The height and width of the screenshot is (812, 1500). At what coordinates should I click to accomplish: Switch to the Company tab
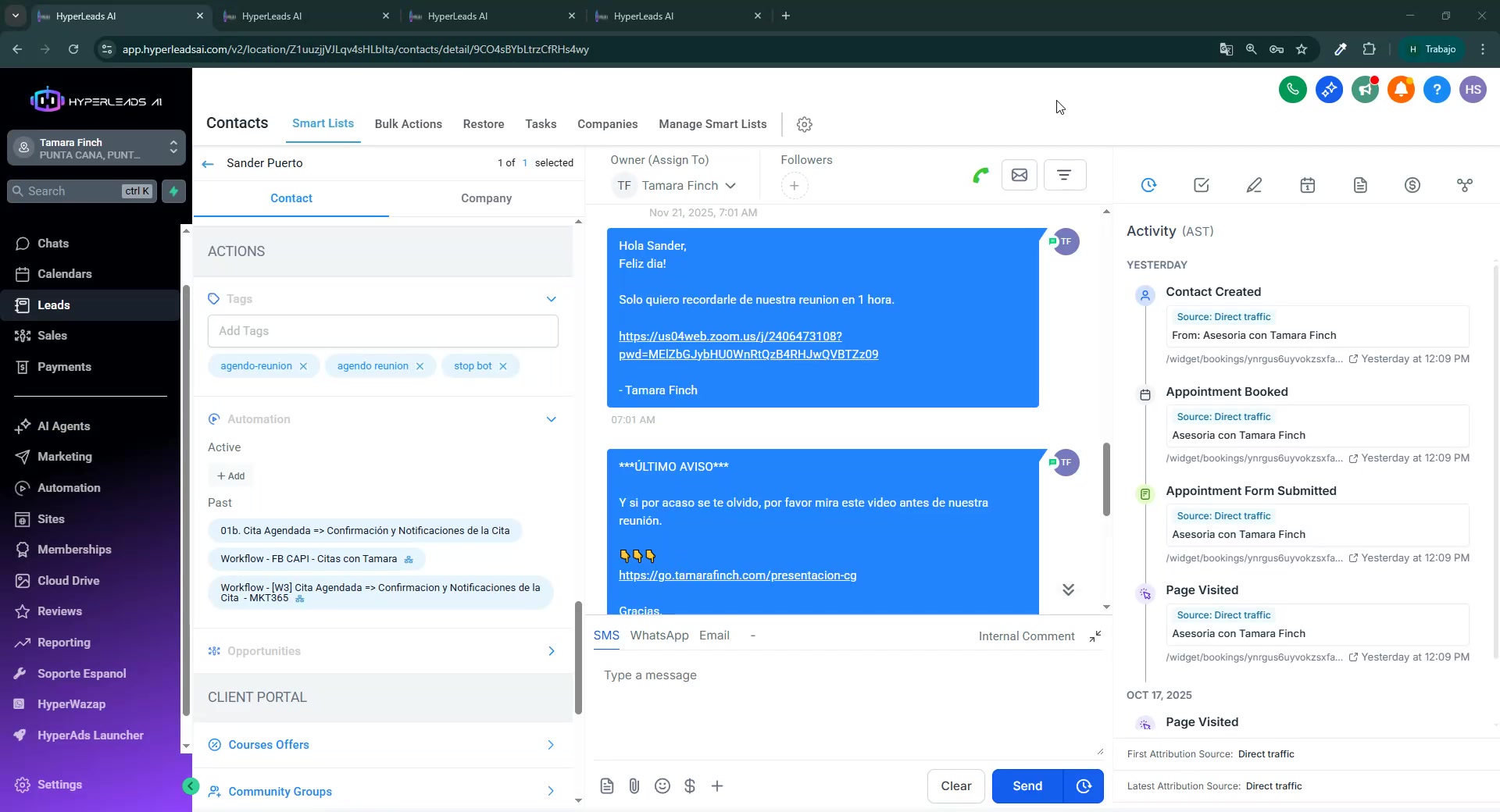coord(486,198)
